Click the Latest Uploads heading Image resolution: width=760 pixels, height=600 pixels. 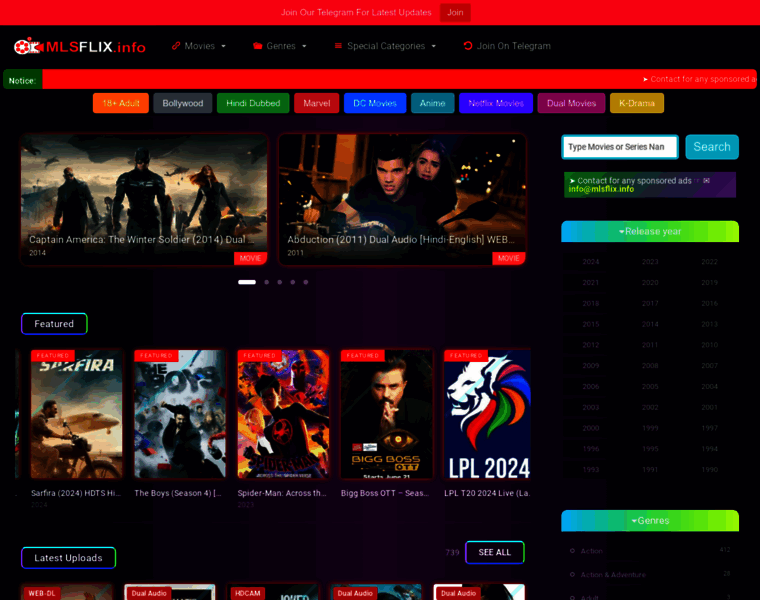point(68,558)
